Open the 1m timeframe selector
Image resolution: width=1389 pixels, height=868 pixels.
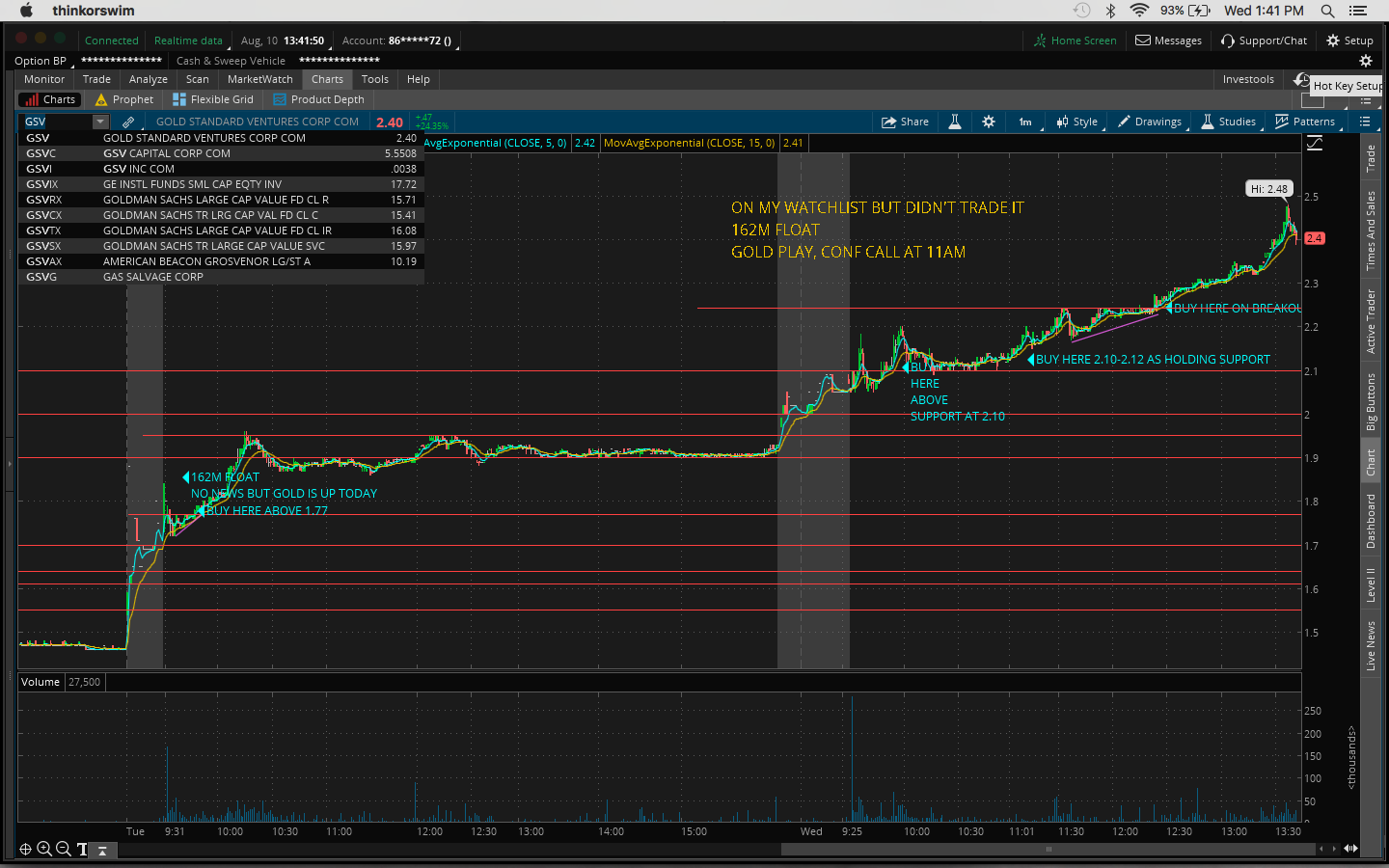tap(1025, 122)
